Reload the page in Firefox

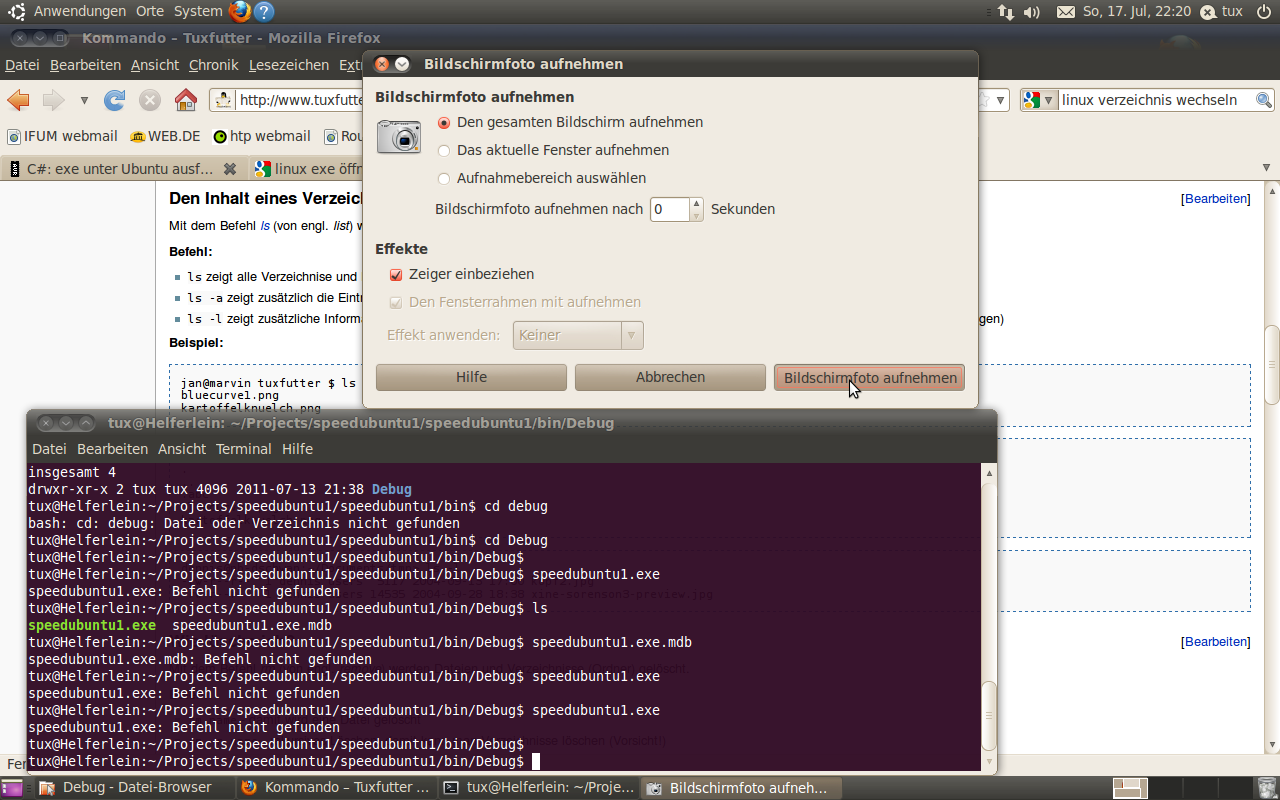(x=115, y=100)
